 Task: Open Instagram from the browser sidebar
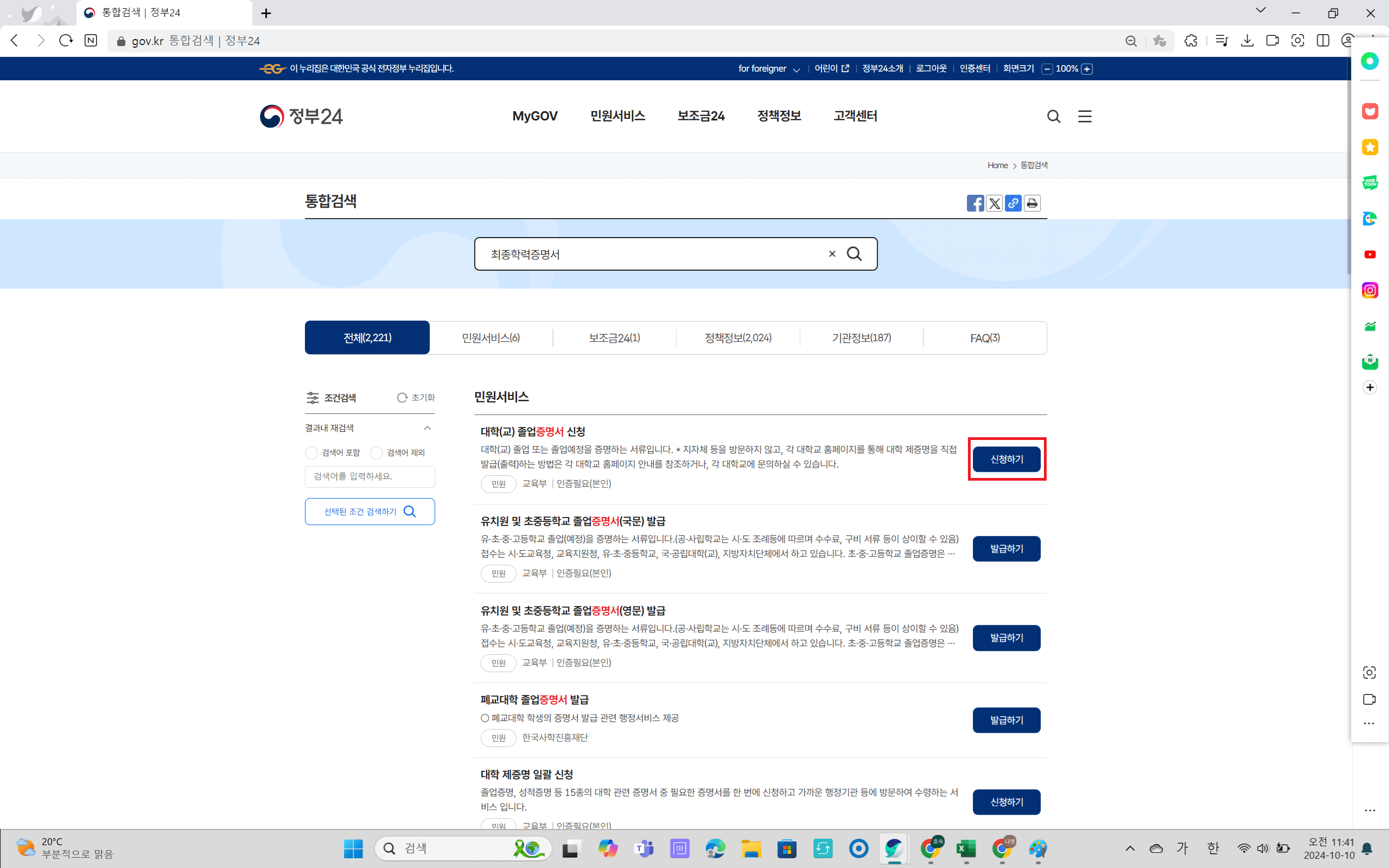point(1371,290)
